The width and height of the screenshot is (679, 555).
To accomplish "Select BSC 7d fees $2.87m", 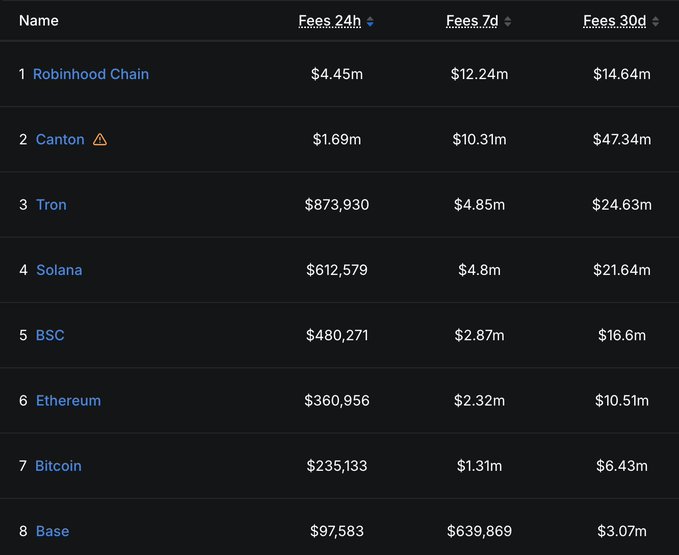I will (479, 335).
